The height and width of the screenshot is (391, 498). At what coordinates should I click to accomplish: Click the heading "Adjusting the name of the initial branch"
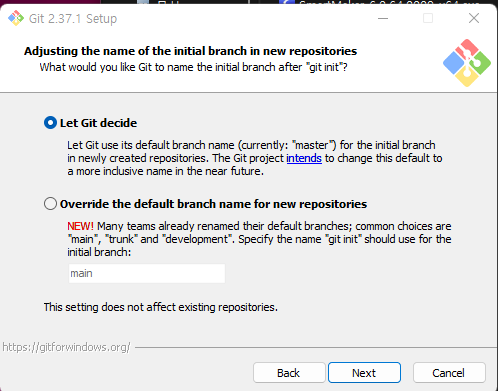tap(190, 51)
